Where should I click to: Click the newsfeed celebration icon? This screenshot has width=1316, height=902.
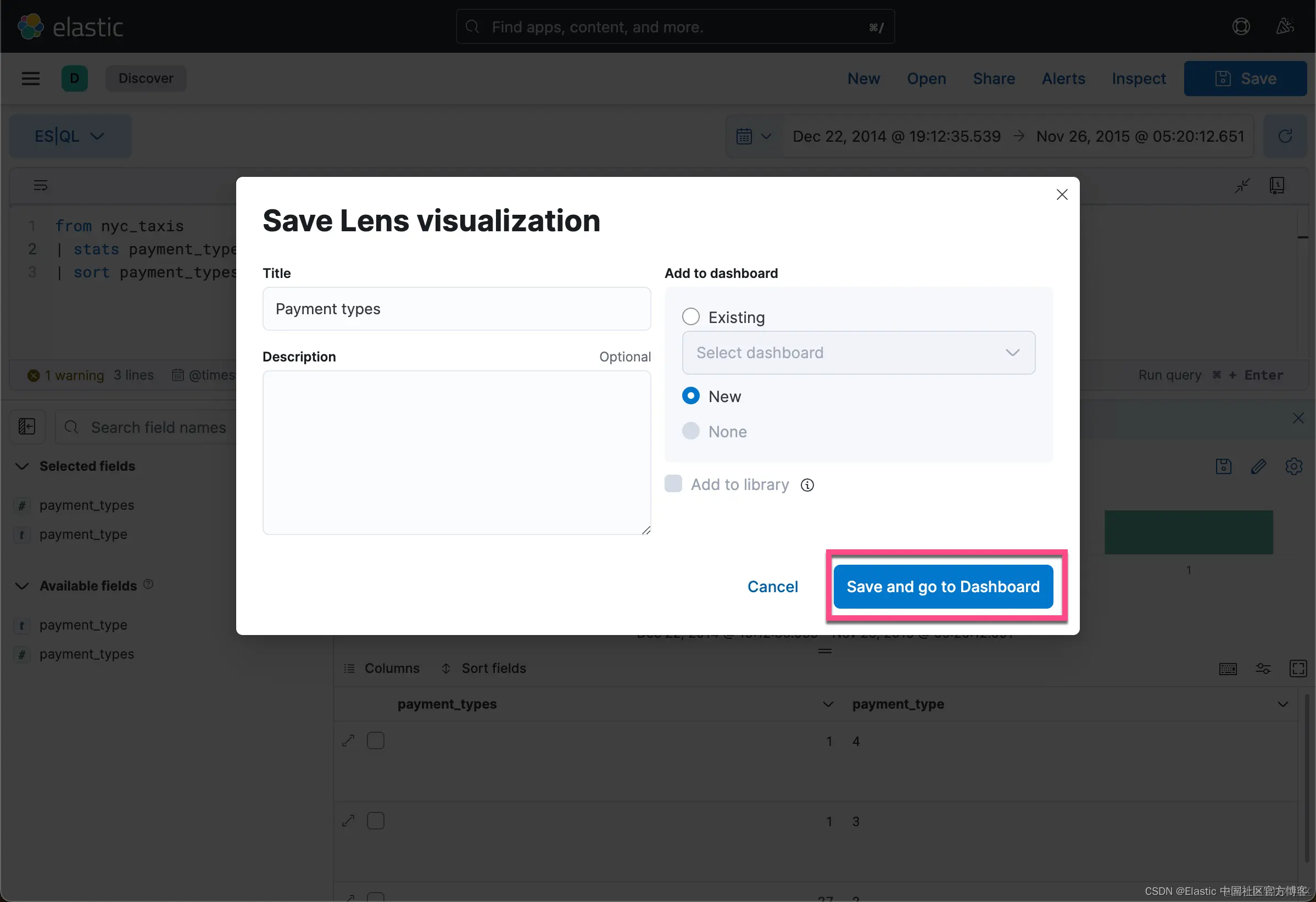point(1284,26)
